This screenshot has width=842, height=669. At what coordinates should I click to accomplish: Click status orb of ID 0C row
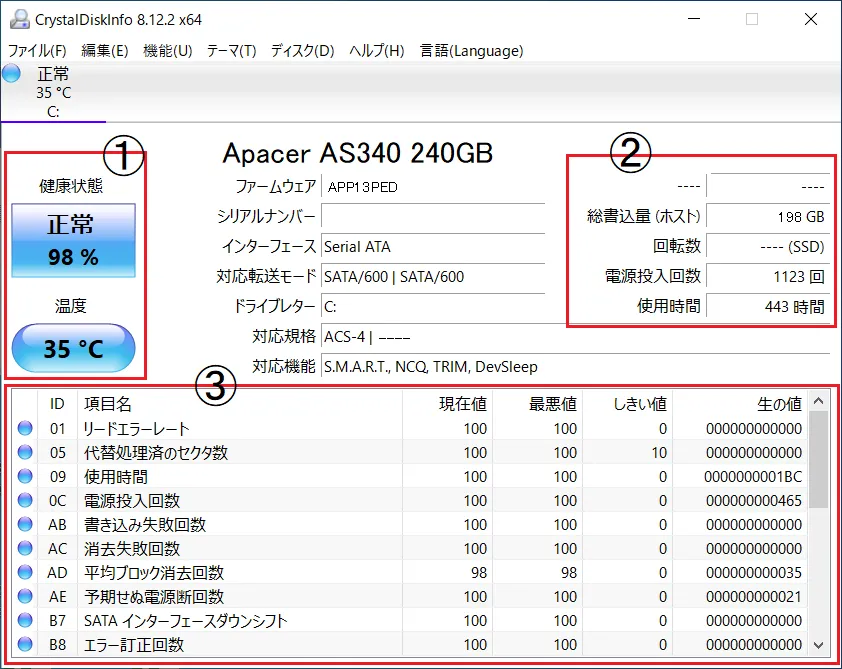25,500
